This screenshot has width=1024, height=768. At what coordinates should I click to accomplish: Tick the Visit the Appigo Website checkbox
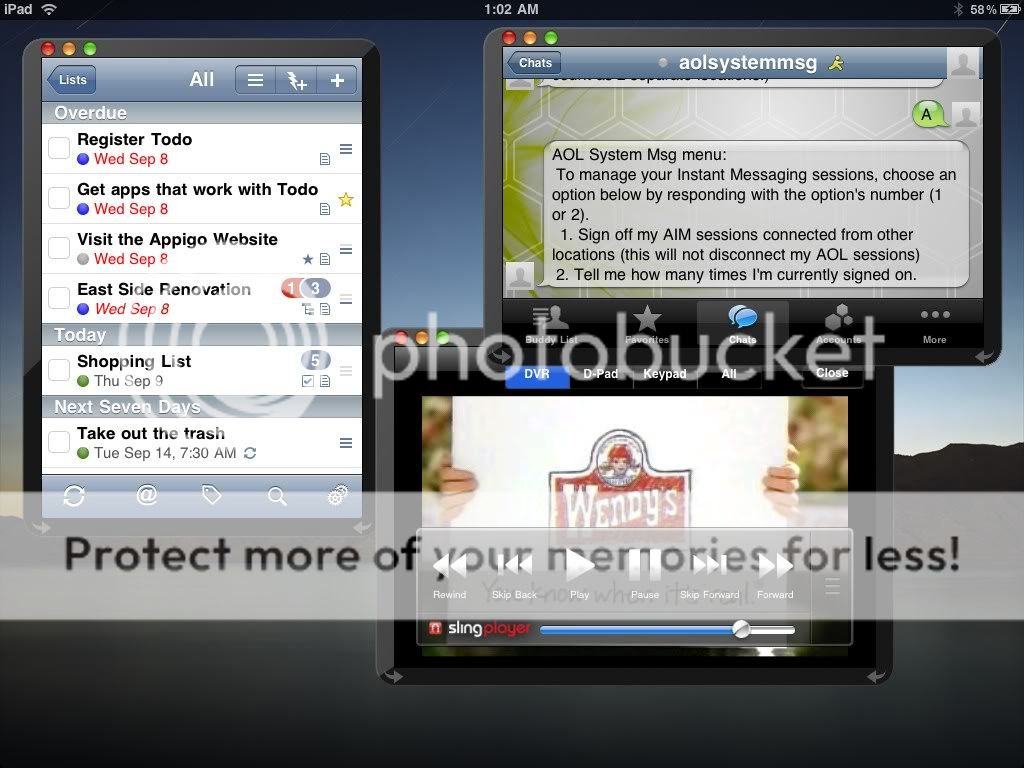(59, 248)
